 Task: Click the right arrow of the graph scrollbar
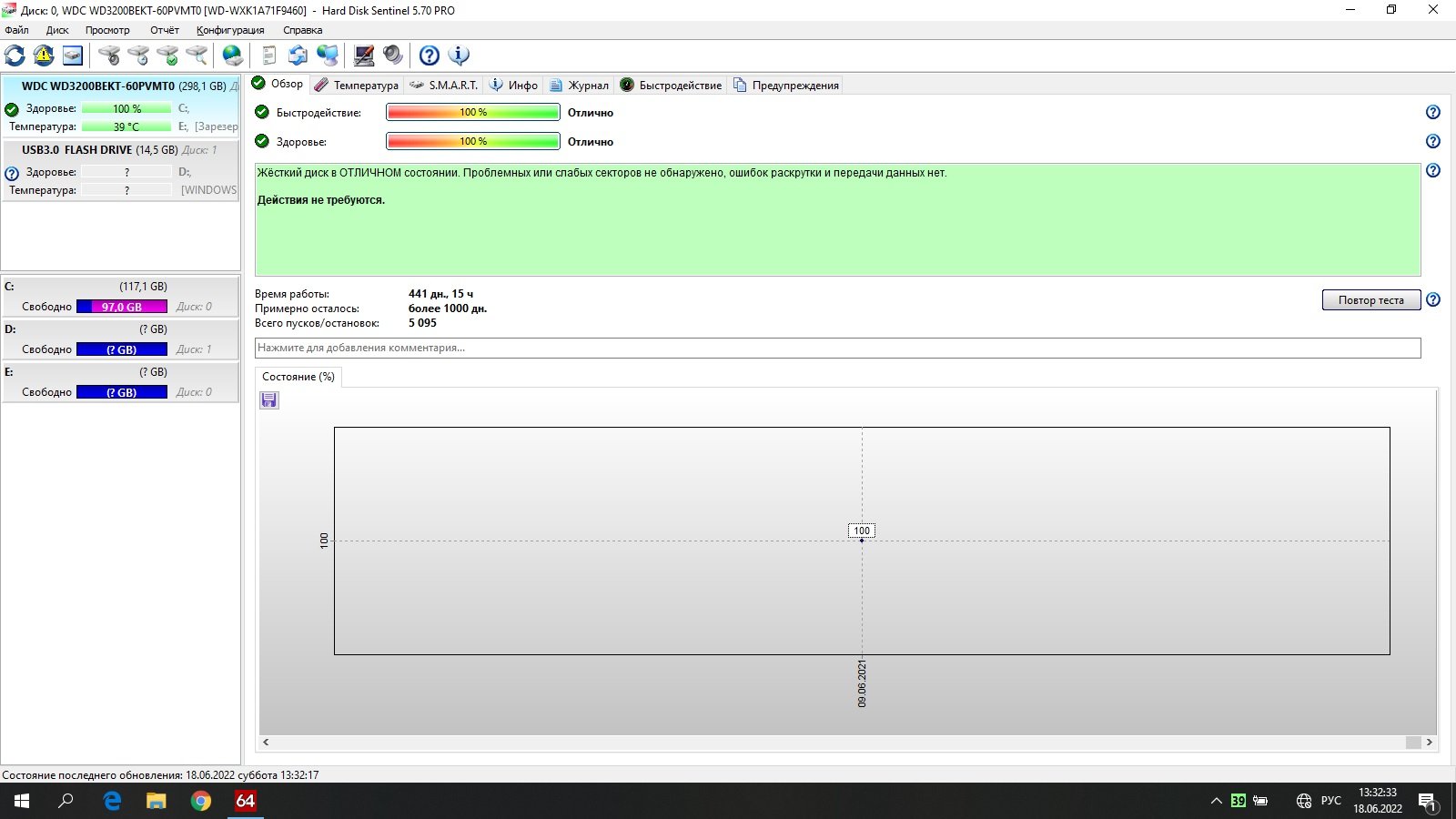(x=1429, y=743)
